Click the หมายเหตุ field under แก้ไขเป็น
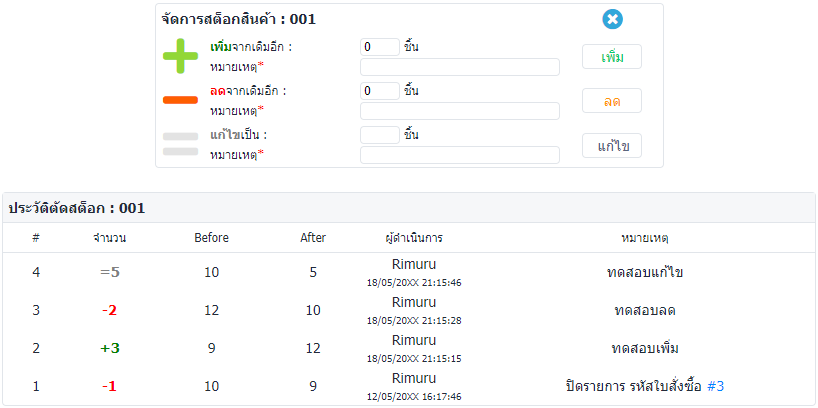The height and width of the screenshot is (408, 818). click(460, 155)
